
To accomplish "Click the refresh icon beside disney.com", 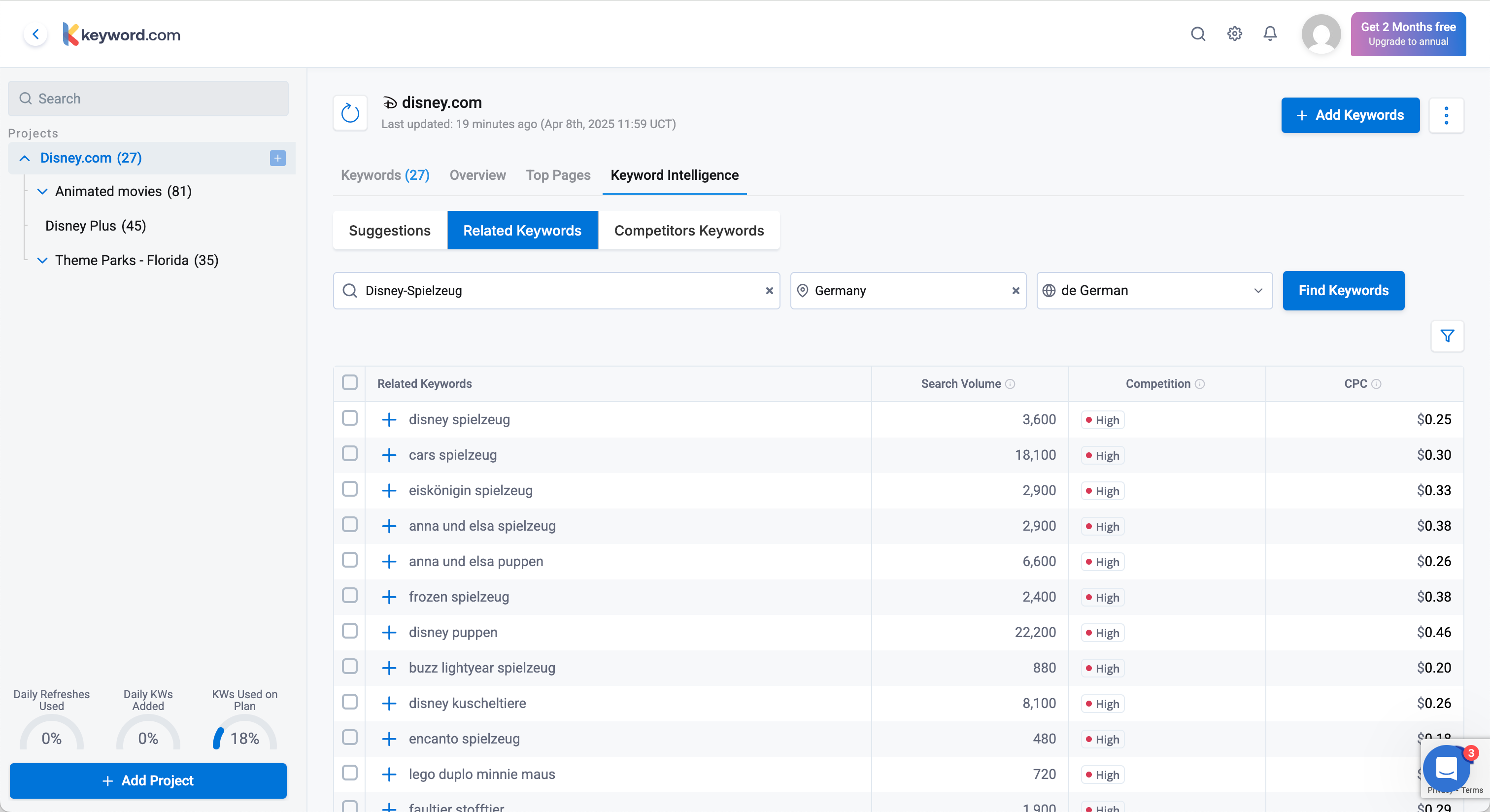I will pos(350,113).
